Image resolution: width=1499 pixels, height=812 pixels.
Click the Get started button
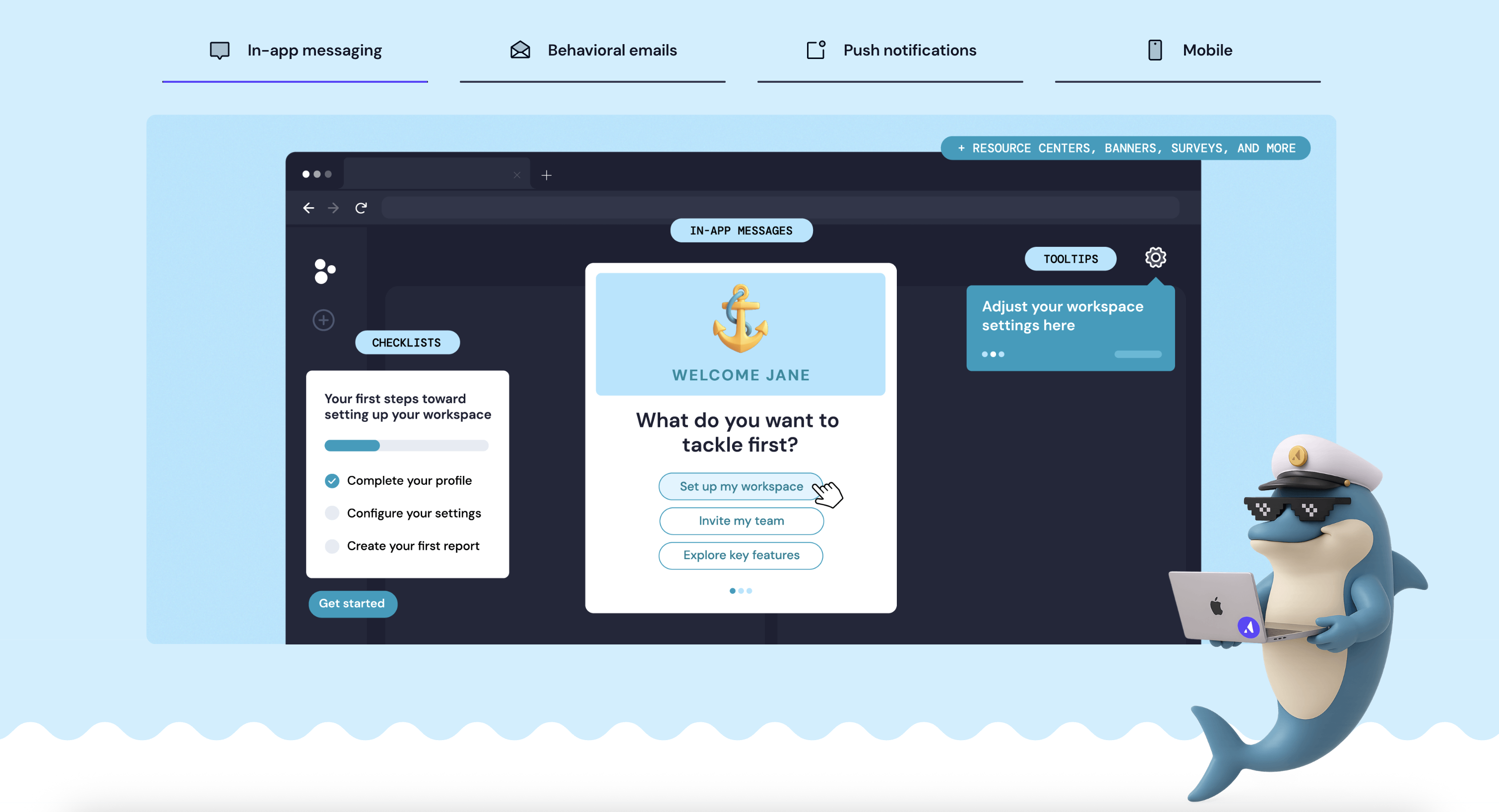click(352, 603)
